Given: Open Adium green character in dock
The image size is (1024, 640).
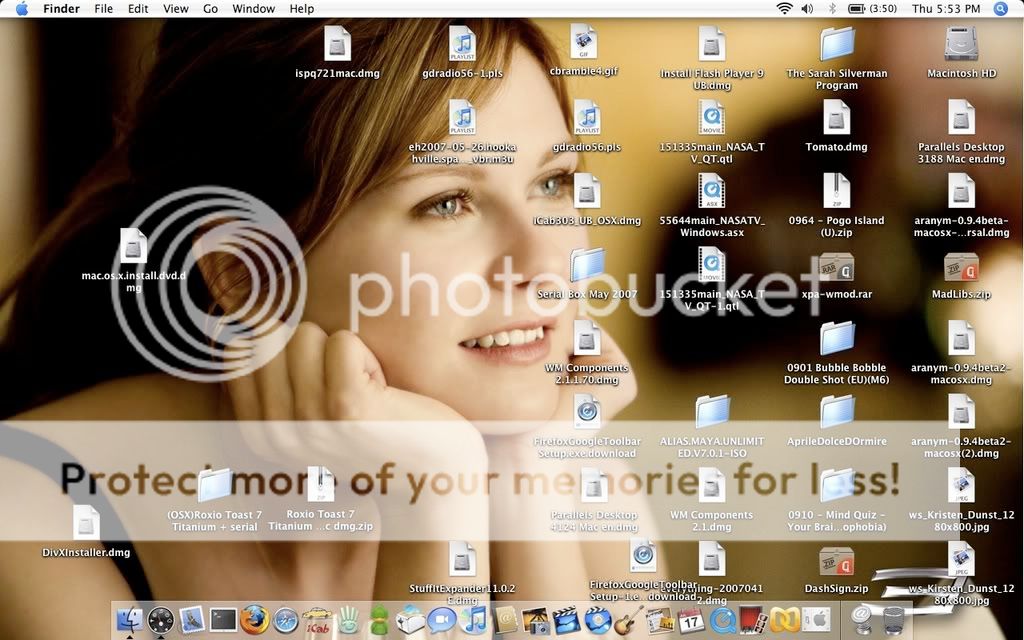Looking at the screenshot, I should 379,619.
